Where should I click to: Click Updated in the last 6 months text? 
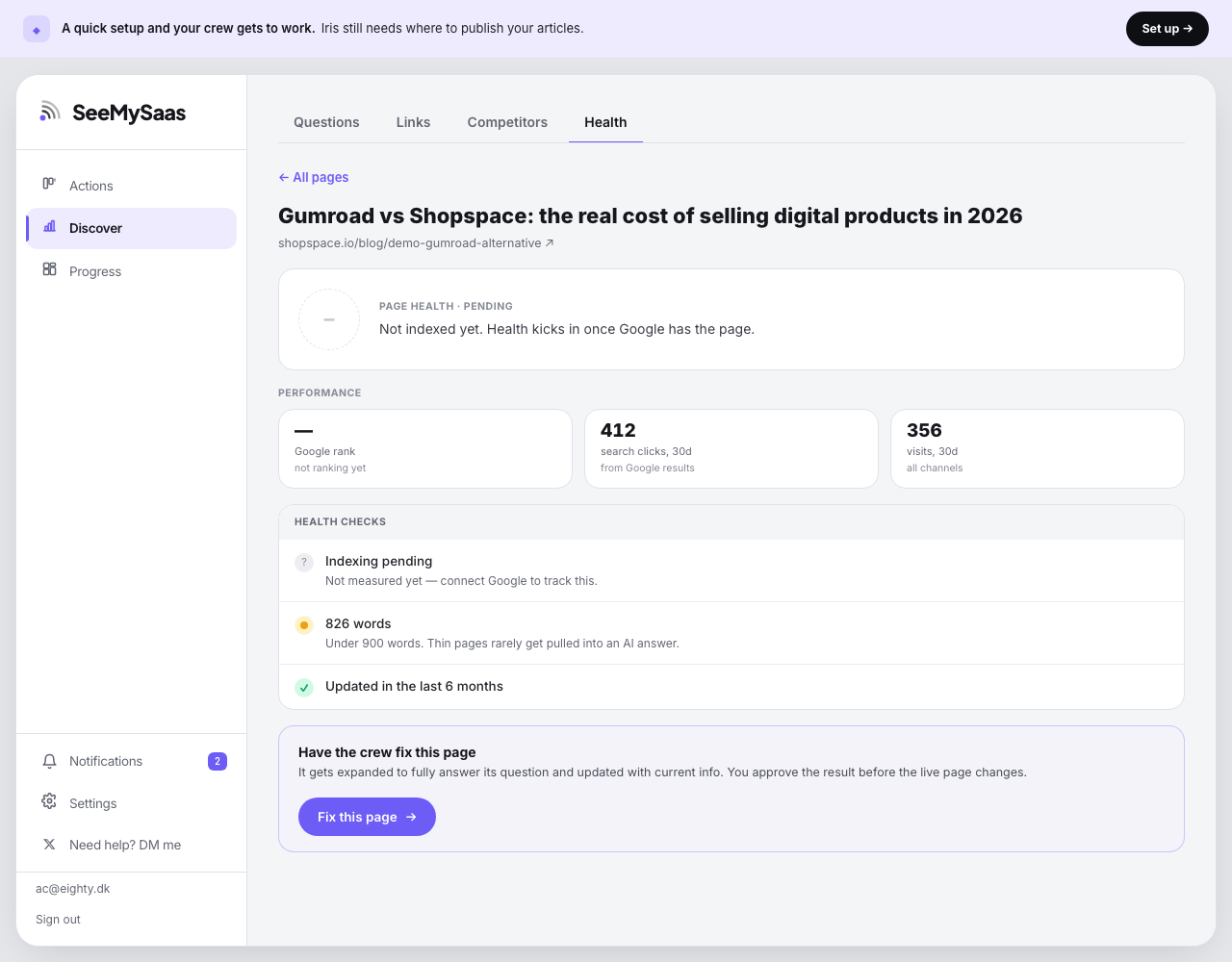point(414,686)
